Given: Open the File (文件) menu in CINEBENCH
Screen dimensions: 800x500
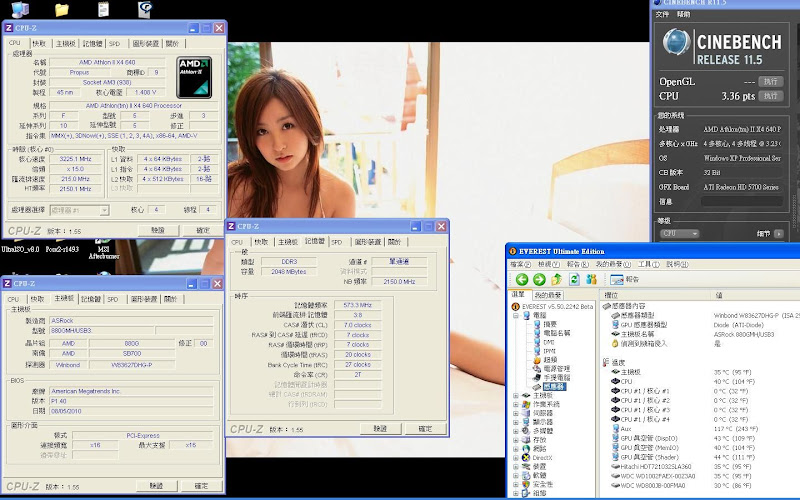Looking at the screenshot, I should [662, 14].
